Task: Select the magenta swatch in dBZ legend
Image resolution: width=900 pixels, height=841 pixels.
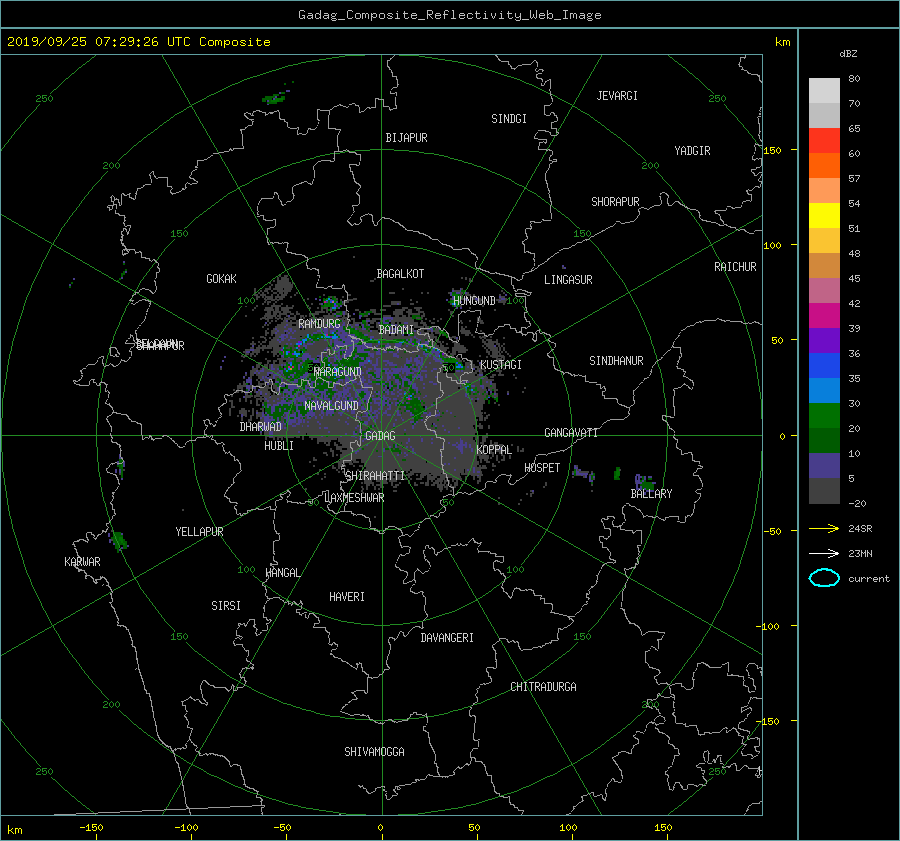Action: pyautogui.click(x=824, y=315)
